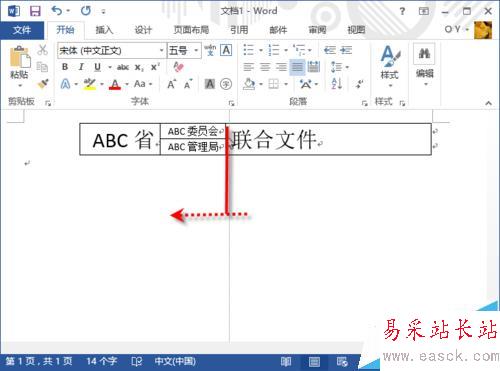
Task: Click the numbering list icon
Action: click(x=274, y=50)
